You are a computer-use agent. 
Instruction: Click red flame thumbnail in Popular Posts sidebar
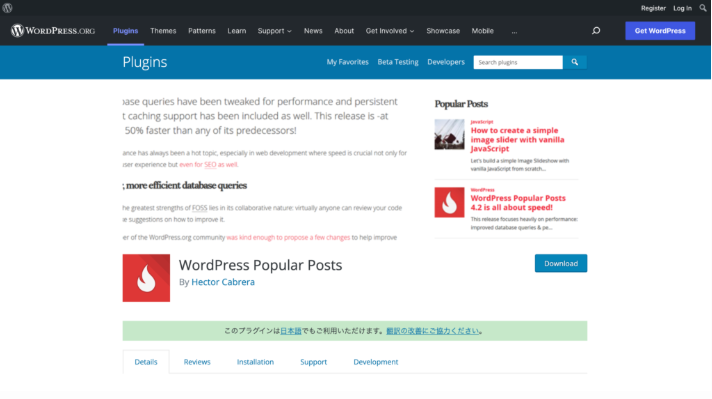449,202
